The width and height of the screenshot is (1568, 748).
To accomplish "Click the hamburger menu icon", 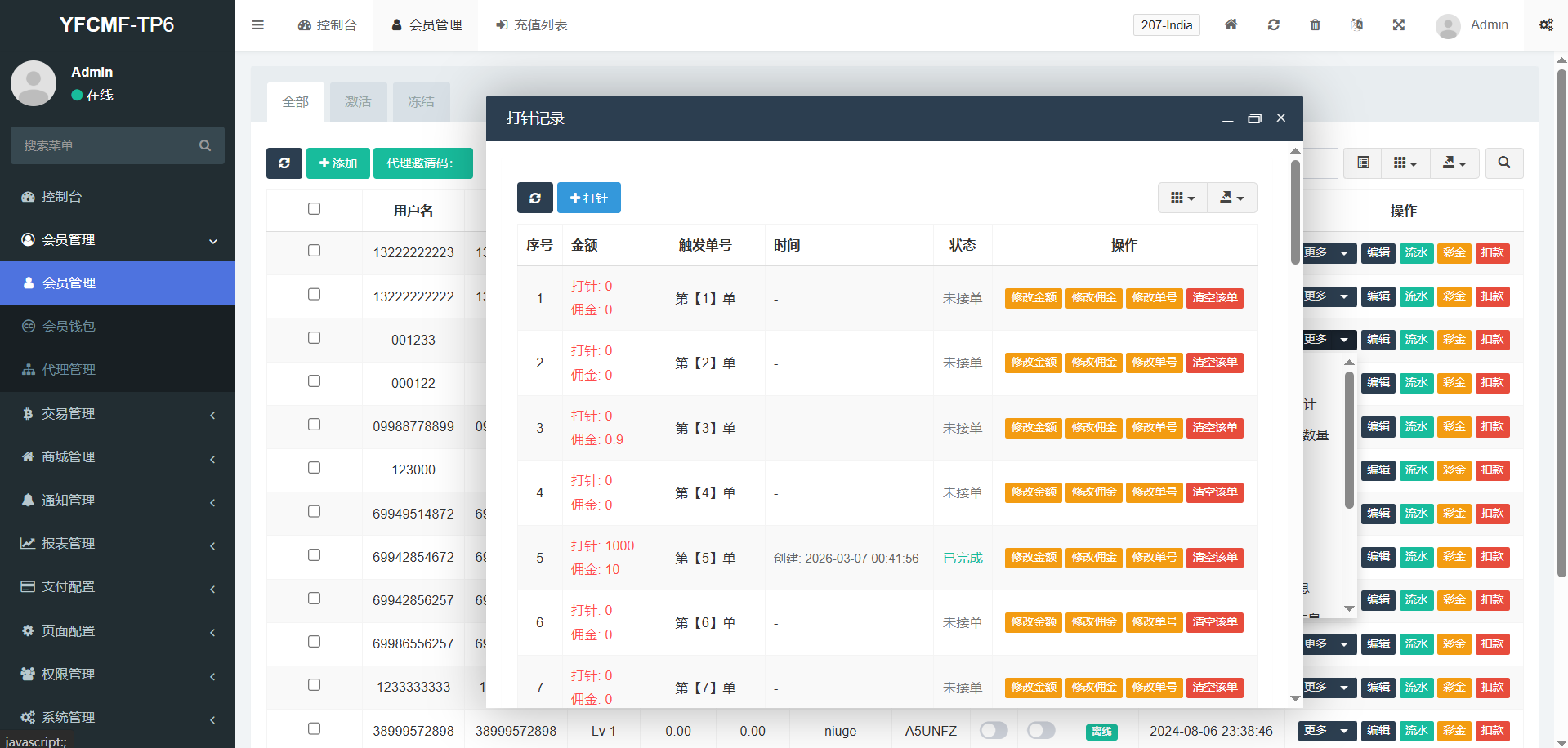I will pyautogui.click(x=258, y=24).
